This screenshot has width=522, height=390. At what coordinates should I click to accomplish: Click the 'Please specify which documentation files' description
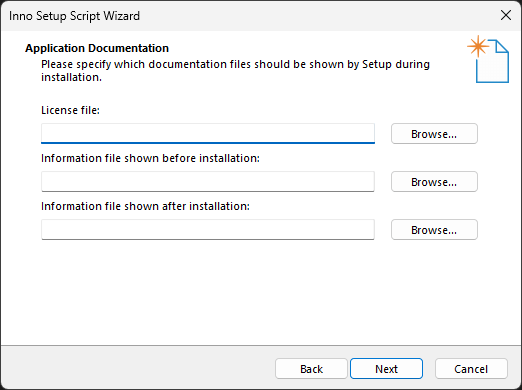point(235,70)
